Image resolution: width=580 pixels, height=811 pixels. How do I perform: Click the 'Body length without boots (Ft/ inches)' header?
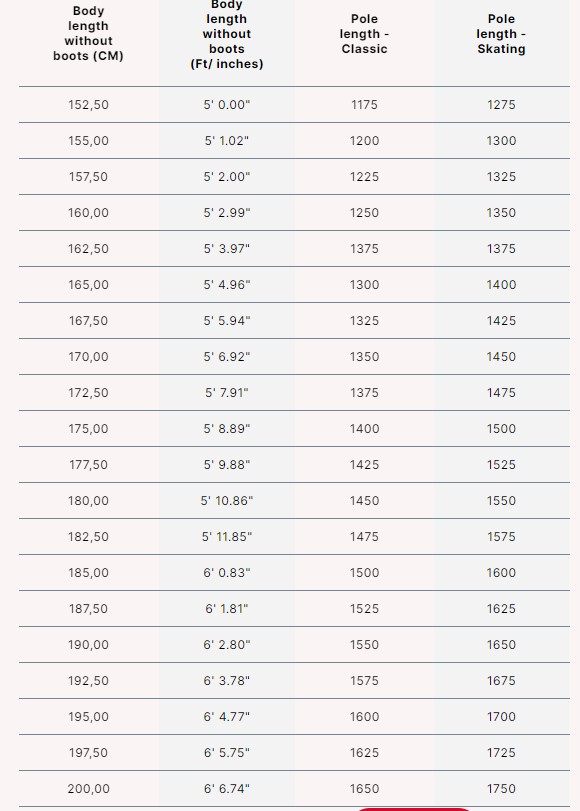click(x=227, y=34)
